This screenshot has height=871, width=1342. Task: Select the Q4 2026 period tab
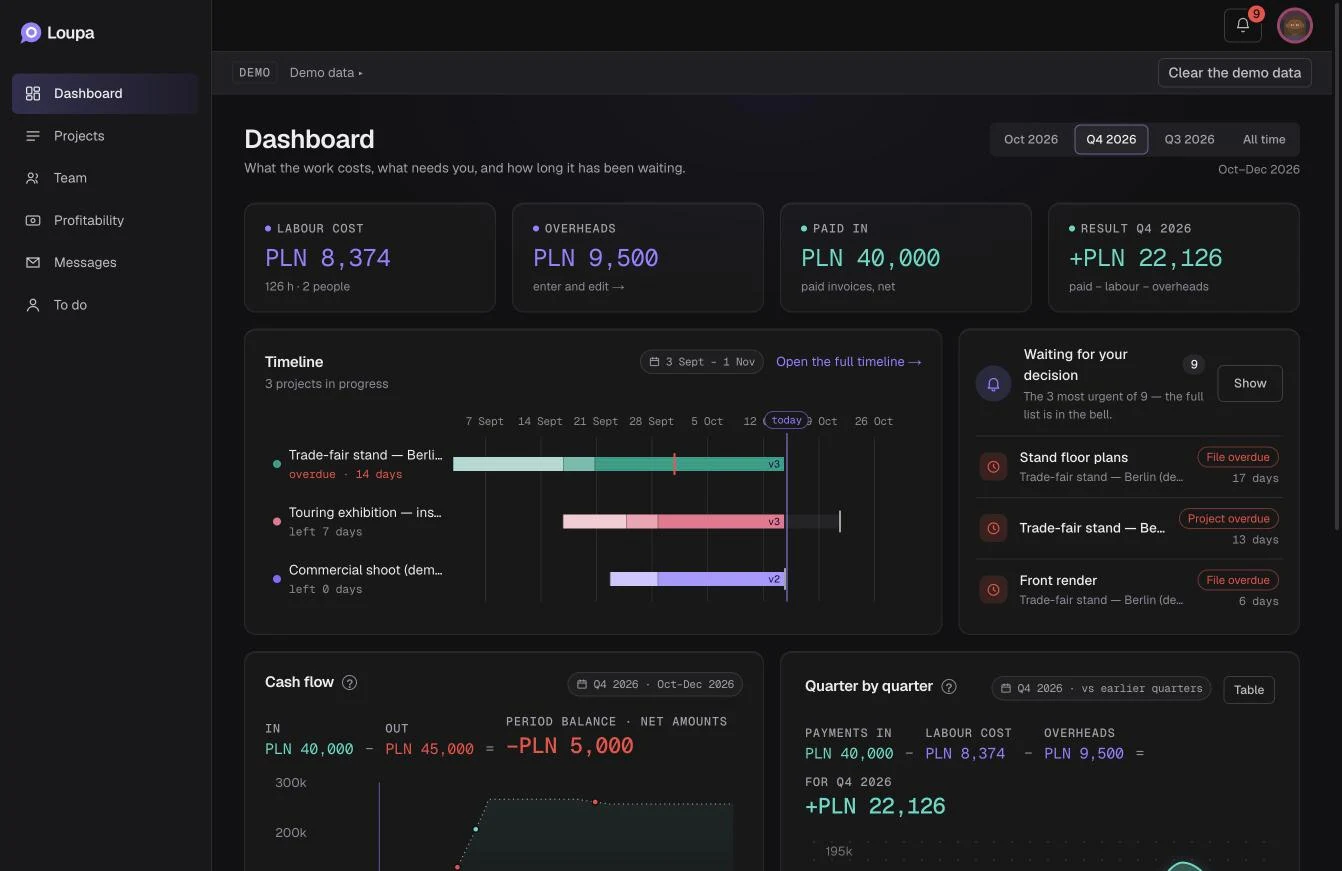[1111, 140]
